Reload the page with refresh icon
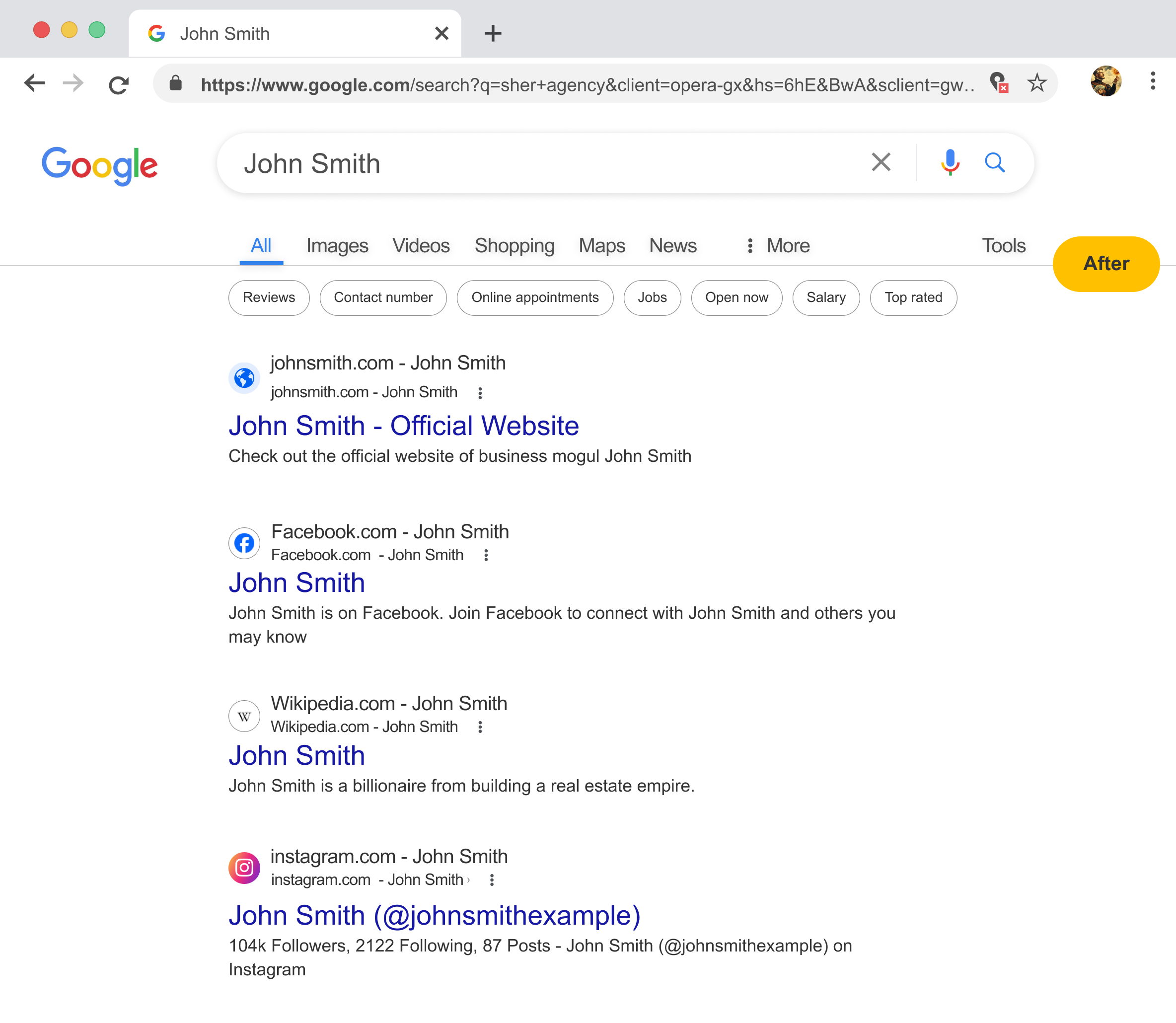This screenshot has width=1176, height=1023. click(x=119, y=85)
